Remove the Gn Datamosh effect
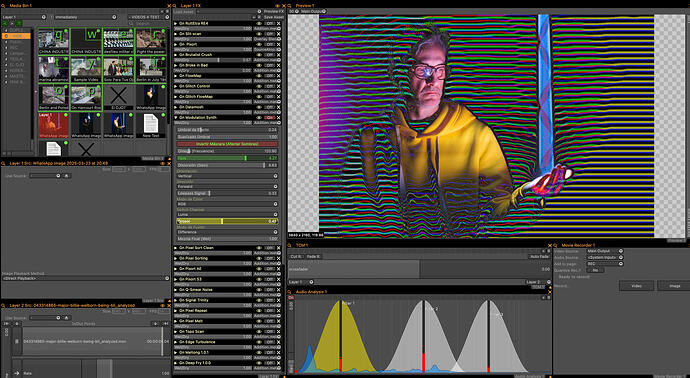690x378 pixels. [278, 107]
